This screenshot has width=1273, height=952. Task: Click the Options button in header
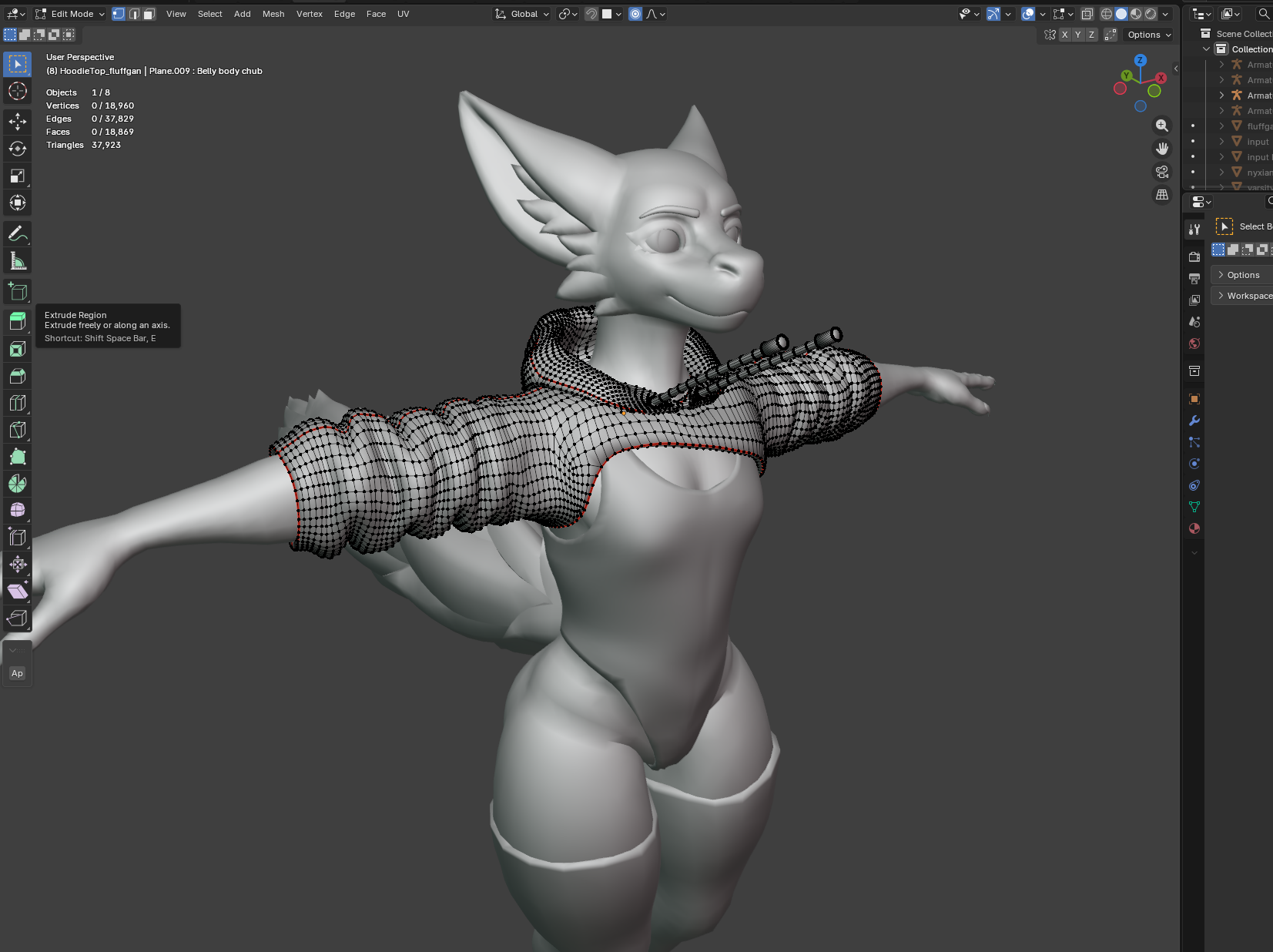1149,35
